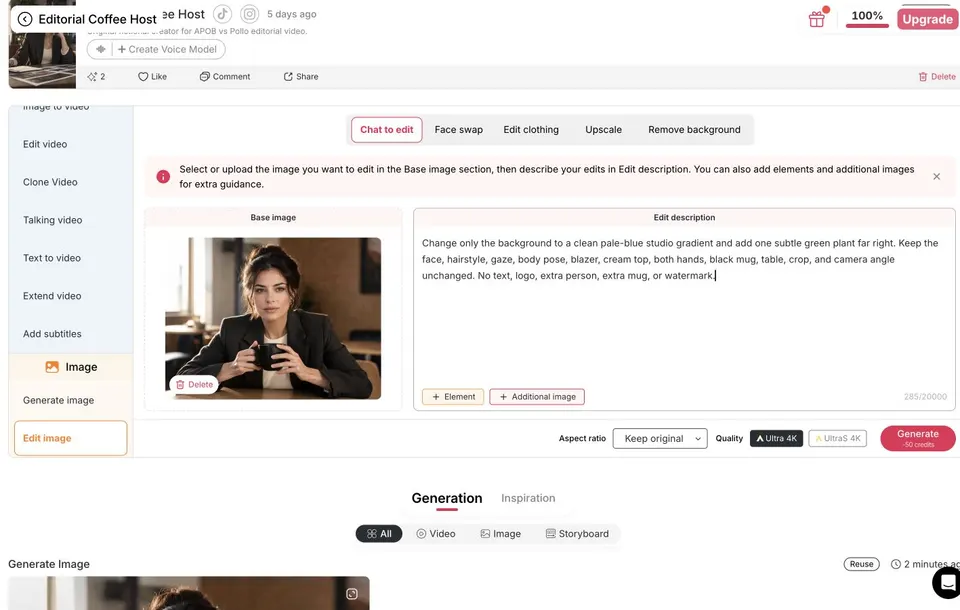Select Text to video in sidebar
960x610 pixels.
click(x=52, y=258)
